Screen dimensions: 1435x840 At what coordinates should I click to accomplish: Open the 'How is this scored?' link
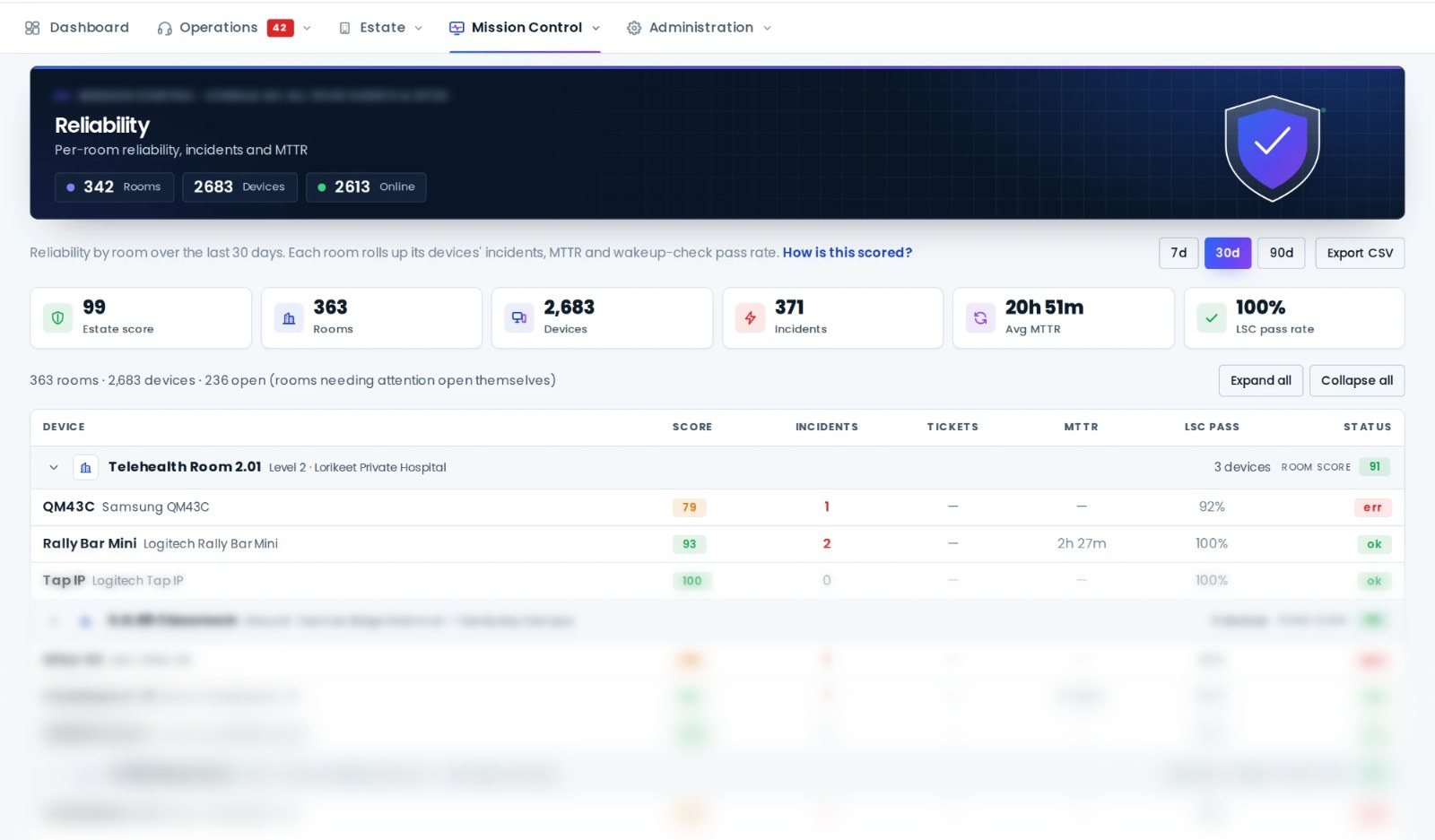[x=847, y=253]
